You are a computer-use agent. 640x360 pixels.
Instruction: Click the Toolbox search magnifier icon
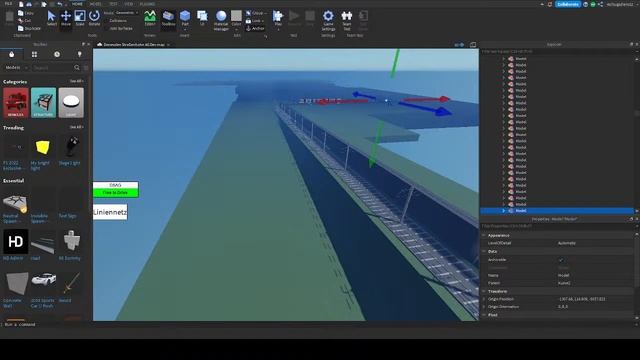pos(77,68)
